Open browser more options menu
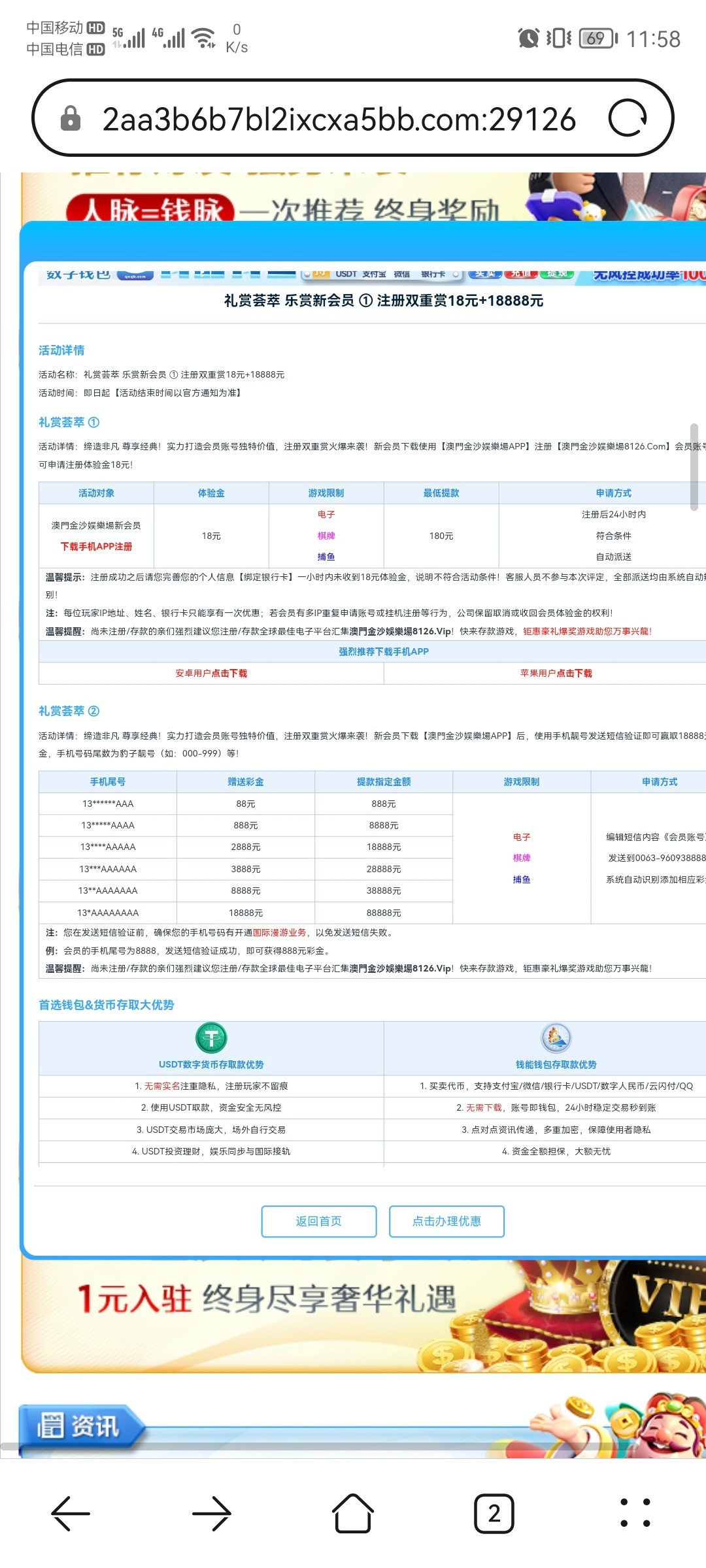706x1568 pixels. [x=635, y=1513]
